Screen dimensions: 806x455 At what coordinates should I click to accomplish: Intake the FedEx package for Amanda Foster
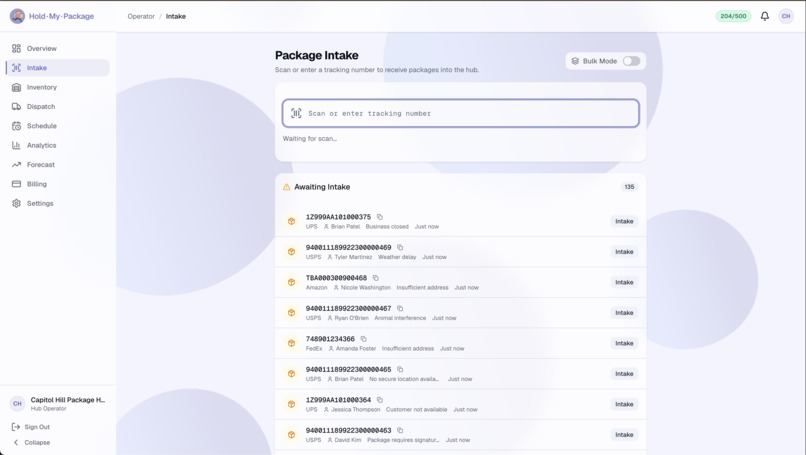(x=624, y=343)
